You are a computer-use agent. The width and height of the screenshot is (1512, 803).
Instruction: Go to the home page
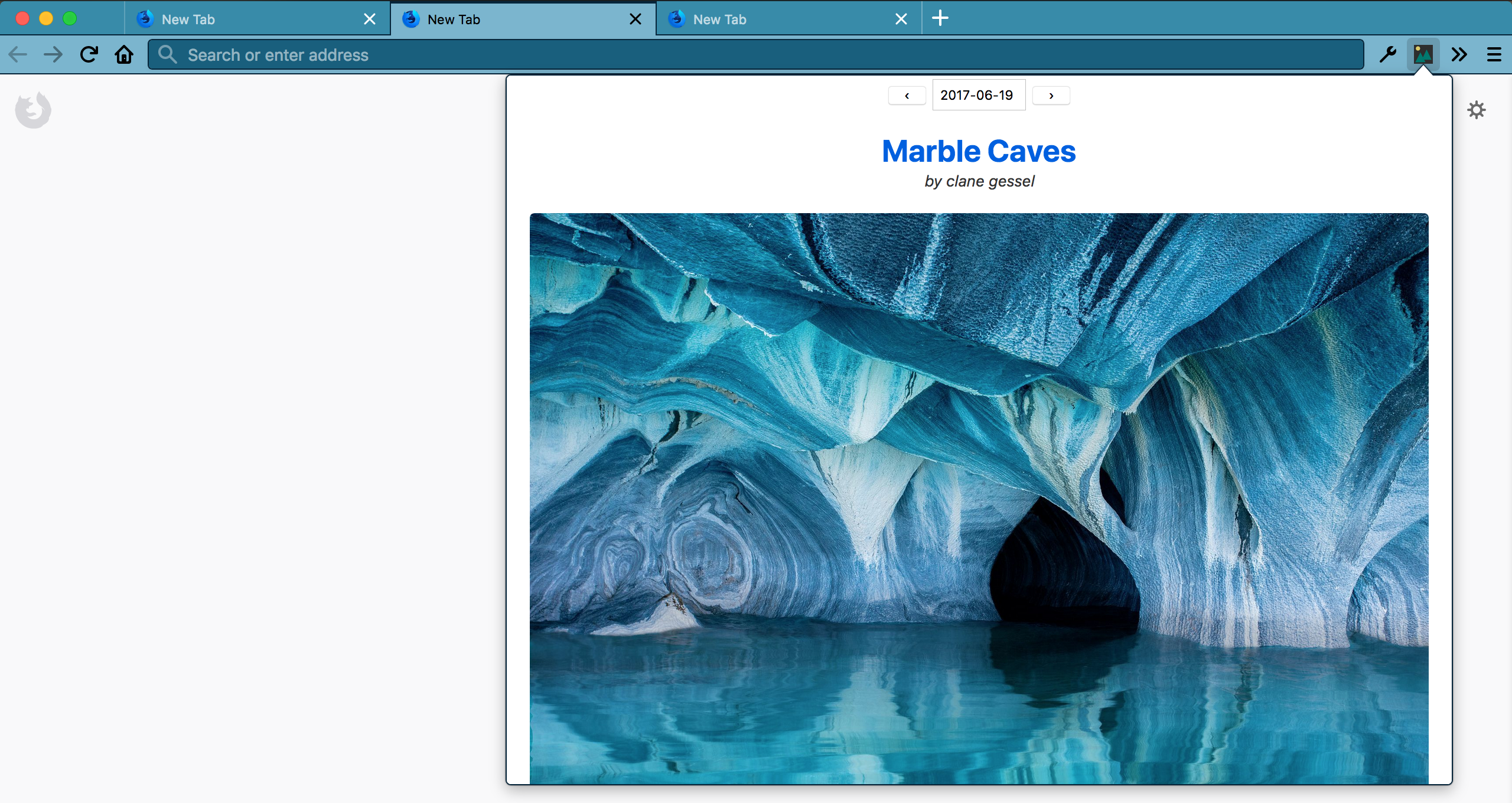pos(124,55)
